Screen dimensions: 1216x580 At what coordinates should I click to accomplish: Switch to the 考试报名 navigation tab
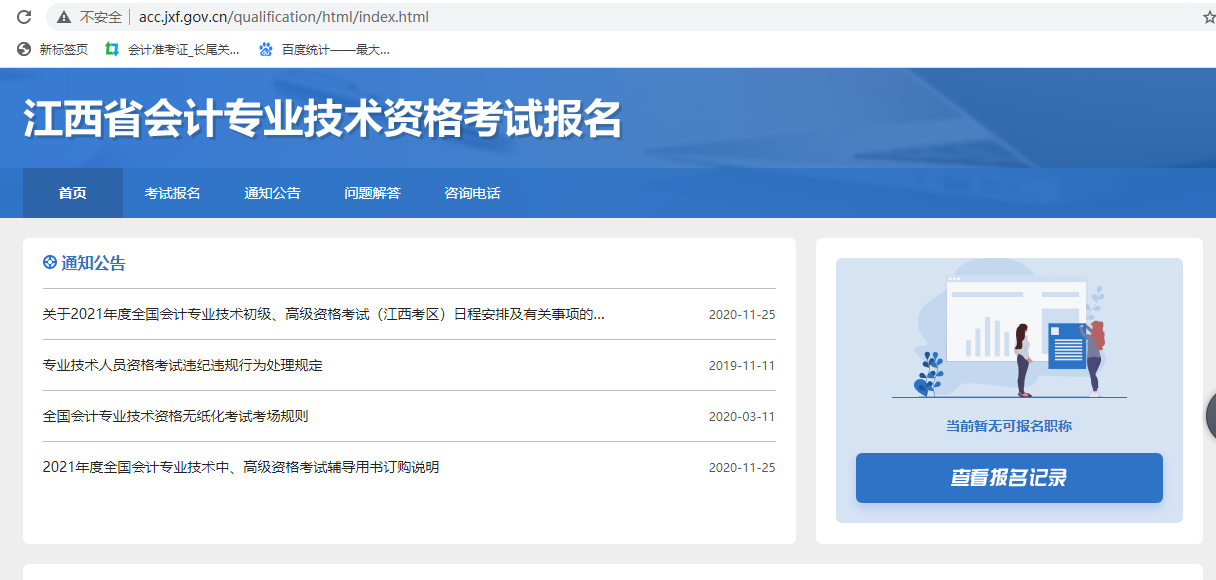pos(173,193)
